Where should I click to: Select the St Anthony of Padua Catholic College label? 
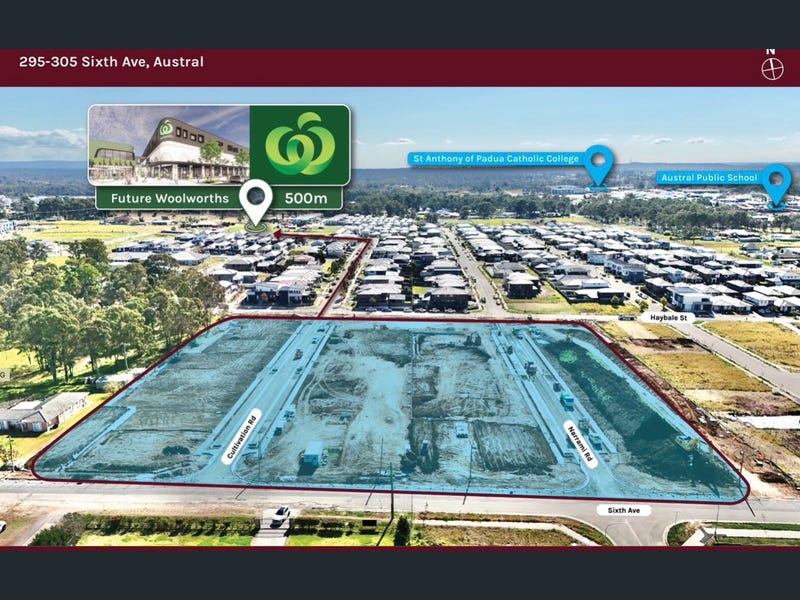[494, 159]
